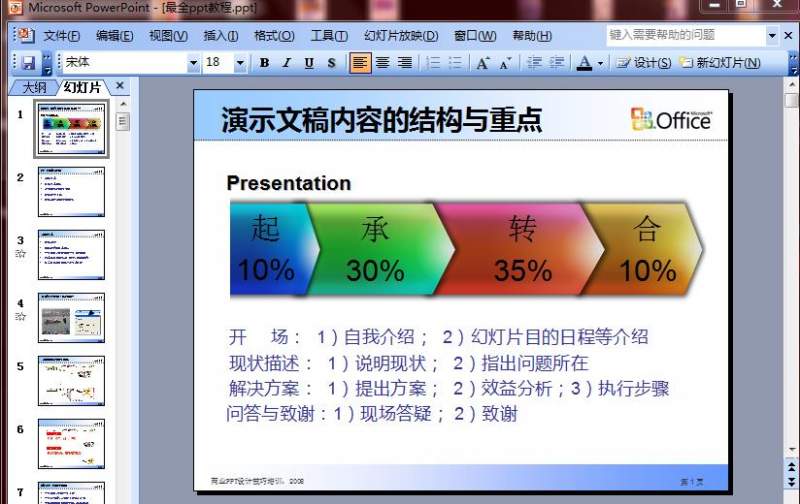
Task: Toggle Underline formatting
Action: (309, 63)
